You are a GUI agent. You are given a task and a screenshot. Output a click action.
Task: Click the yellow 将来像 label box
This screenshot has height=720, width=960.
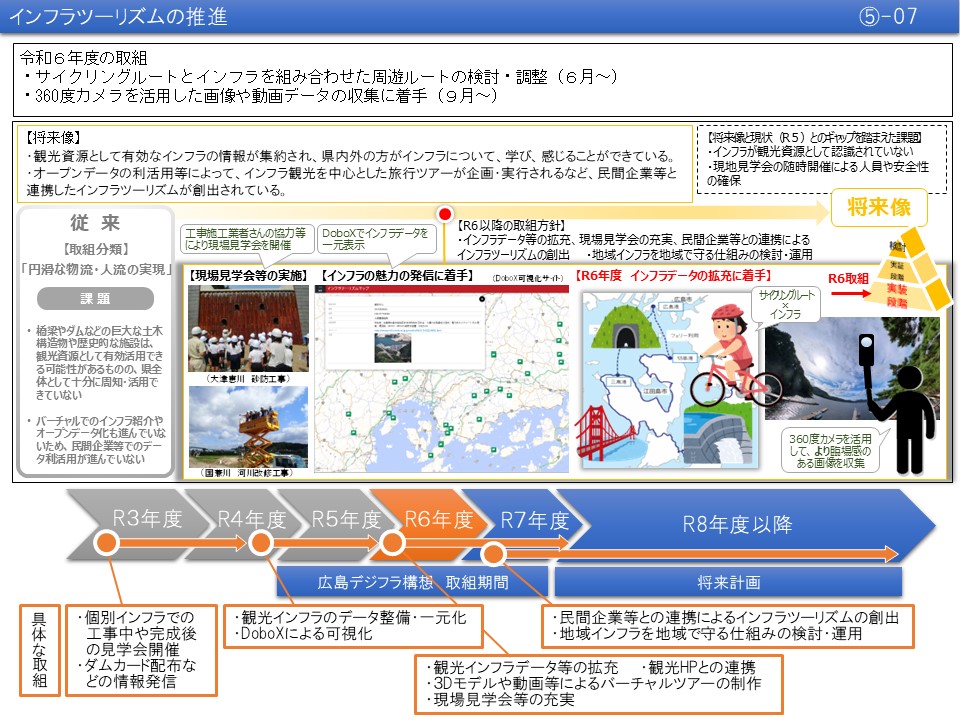[878, 208]
